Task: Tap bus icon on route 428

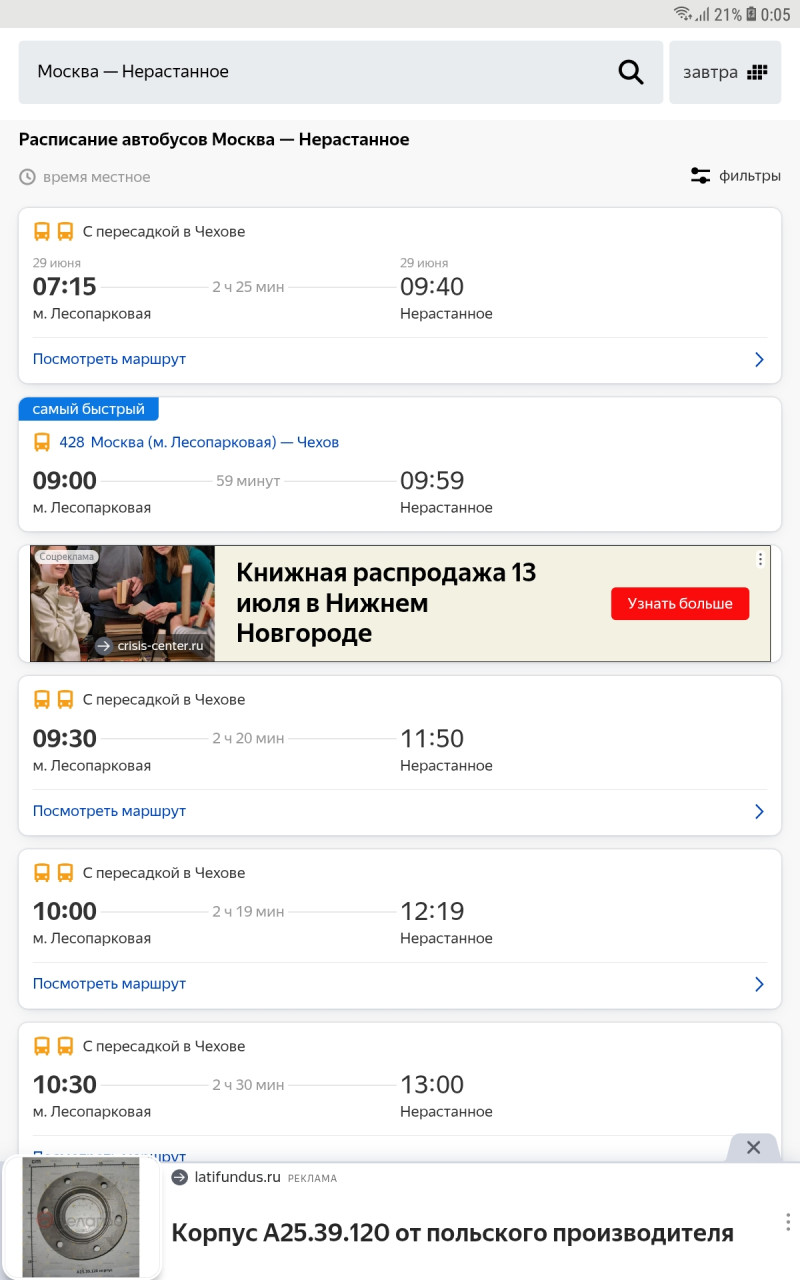Action: click(x=42, y=442)
